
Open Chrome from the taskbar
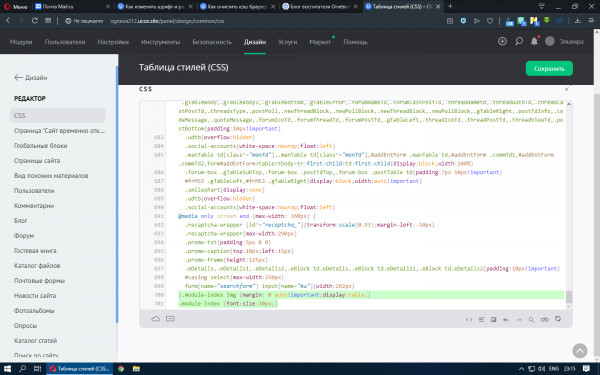(121, 368)
